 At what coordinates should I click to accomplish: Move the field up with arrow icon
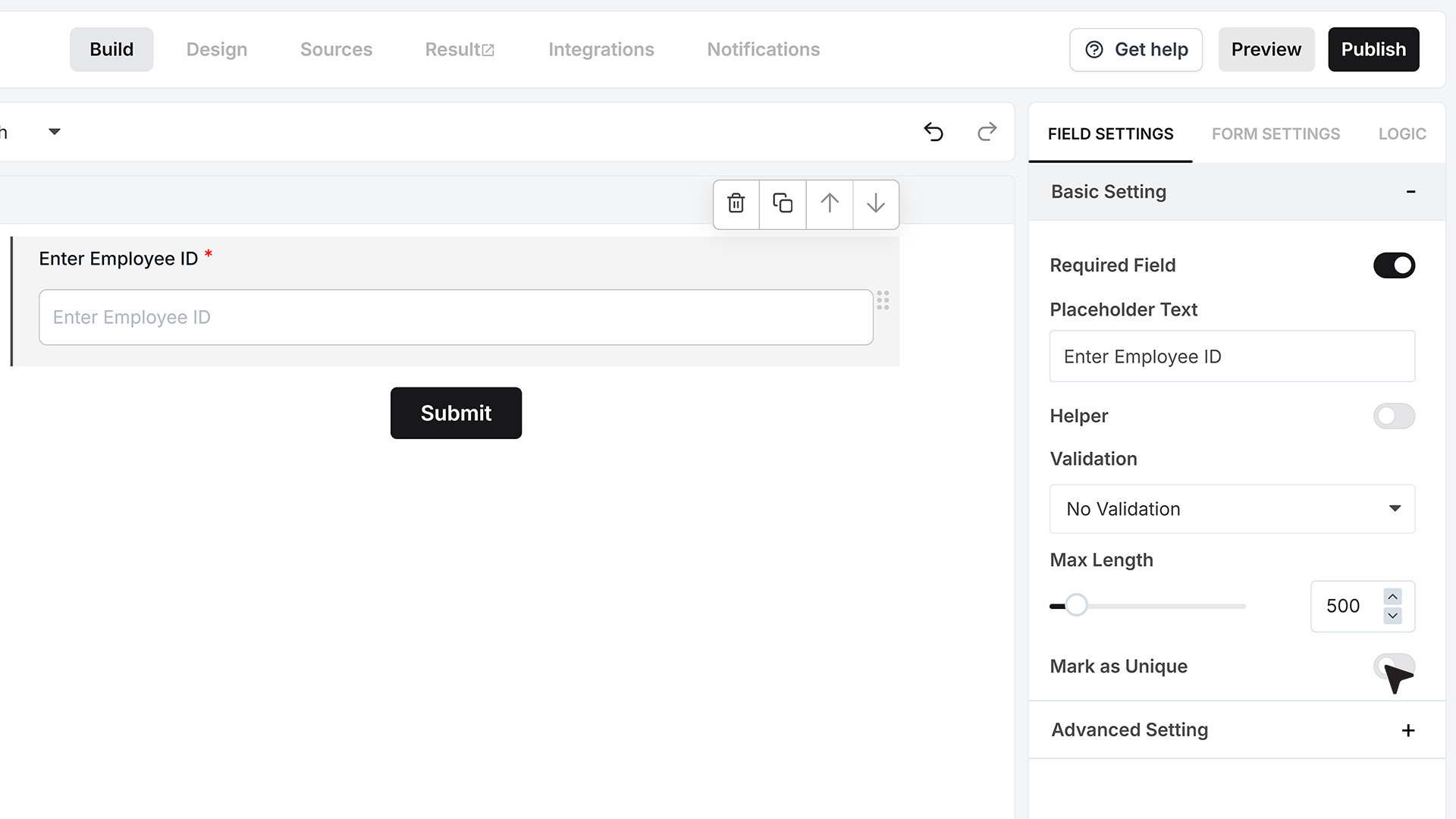tap(830, 203)
